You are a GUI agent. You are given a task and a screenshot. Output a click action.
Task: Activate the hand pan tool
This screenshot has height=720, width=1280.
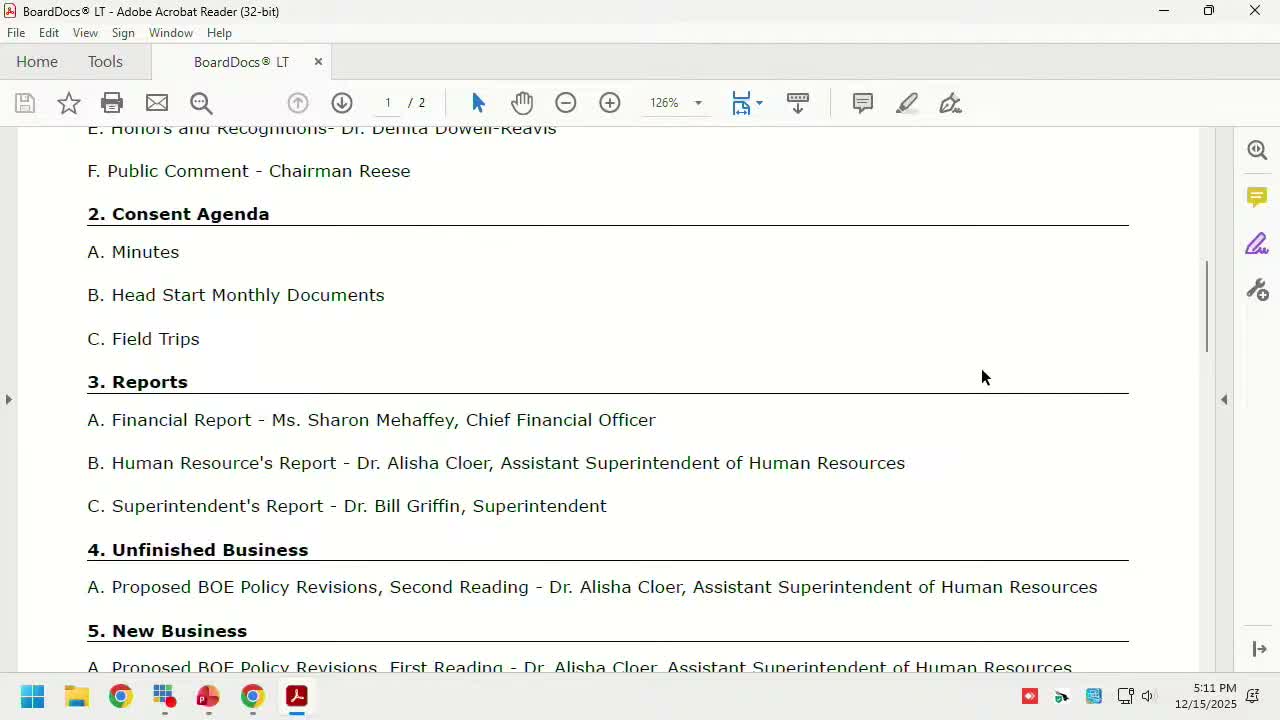point(522,103)
